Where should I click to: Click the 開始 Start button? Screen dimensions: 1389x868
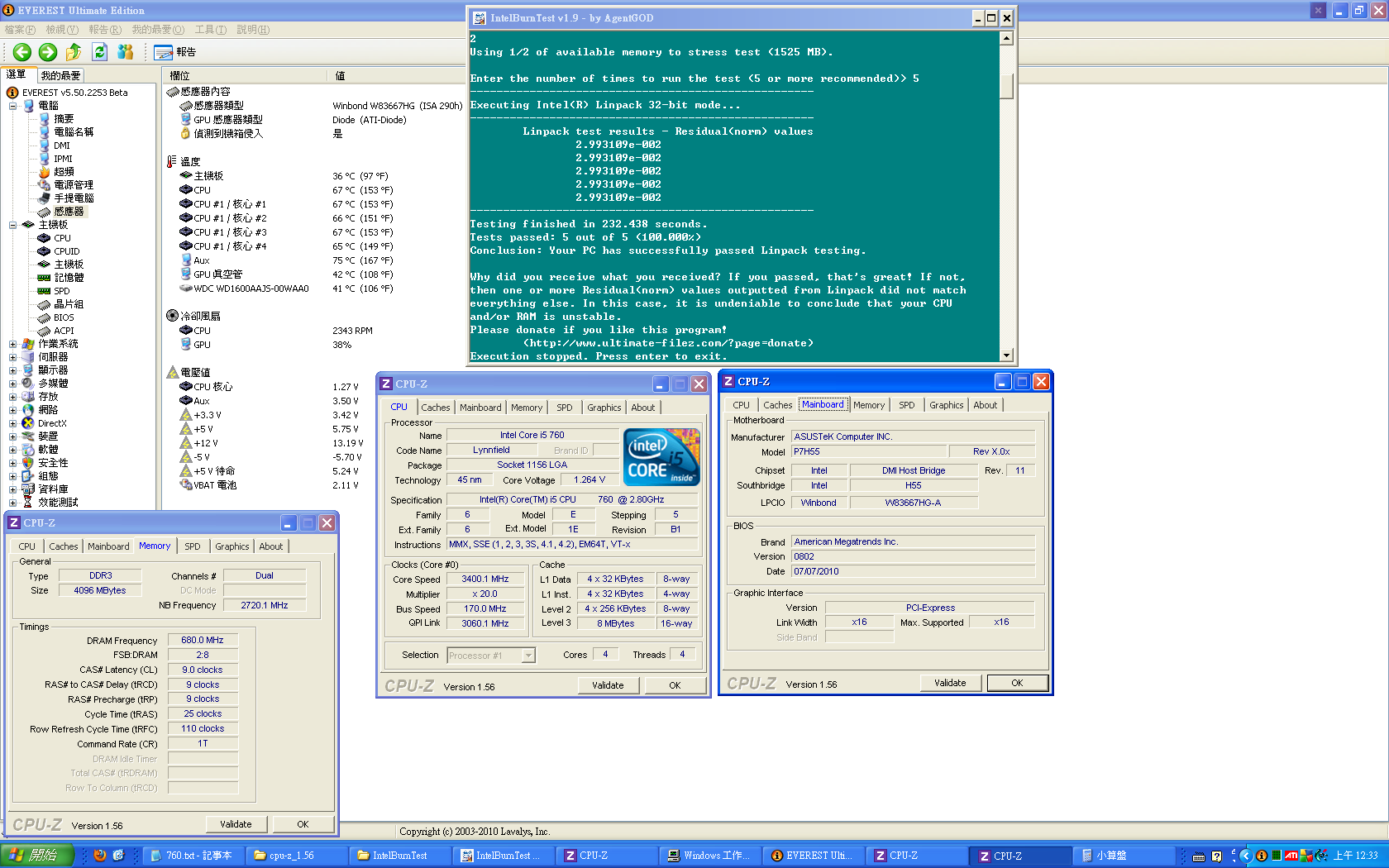pyautogui.click(x=37, y=856)
